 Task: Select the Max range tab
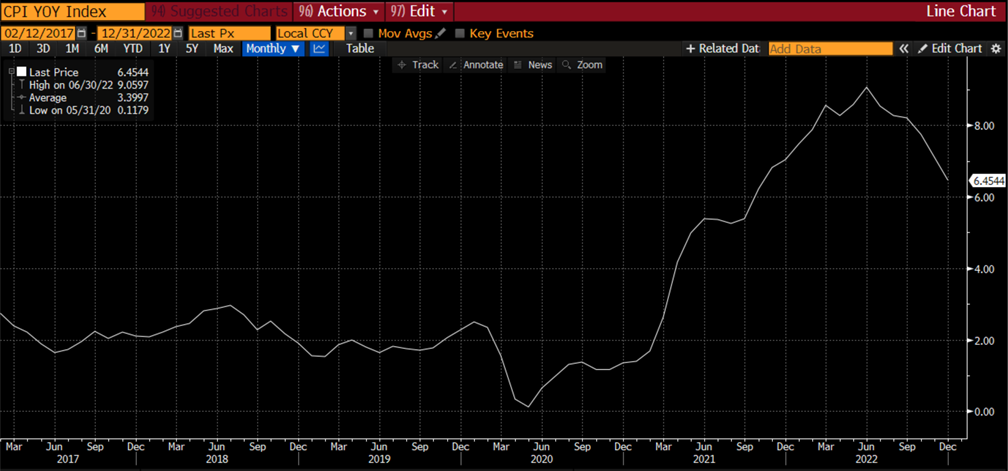click(x=223, y=48)
